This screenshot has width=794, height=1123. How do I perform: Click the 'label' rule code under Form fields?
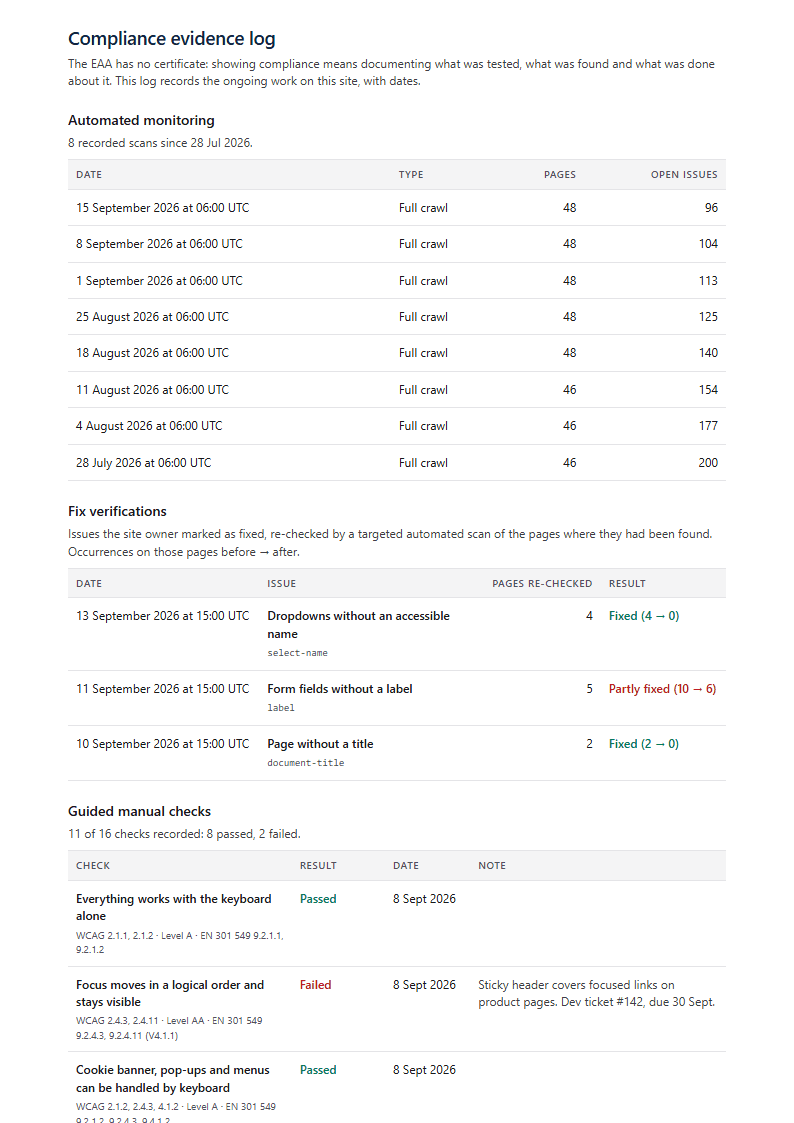tap(281, 708)
